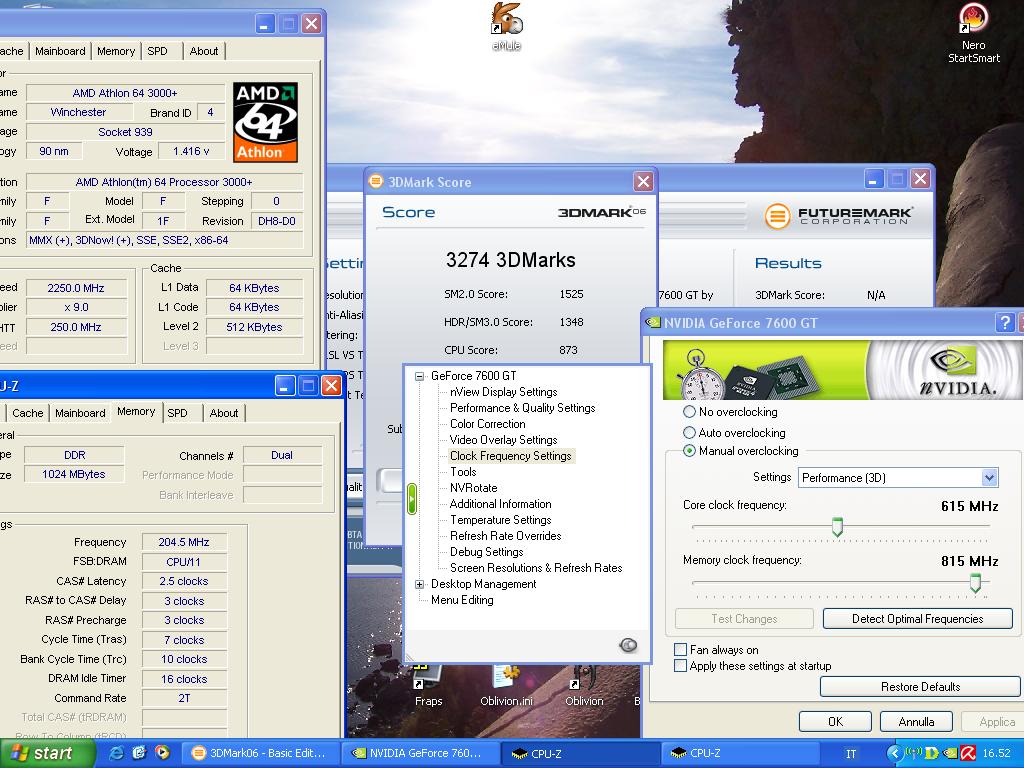Viewport: 1024px width, 768px height.
Task: Click the 2250.0 MHz CPU speed field
Action: (x=76, y=288)
